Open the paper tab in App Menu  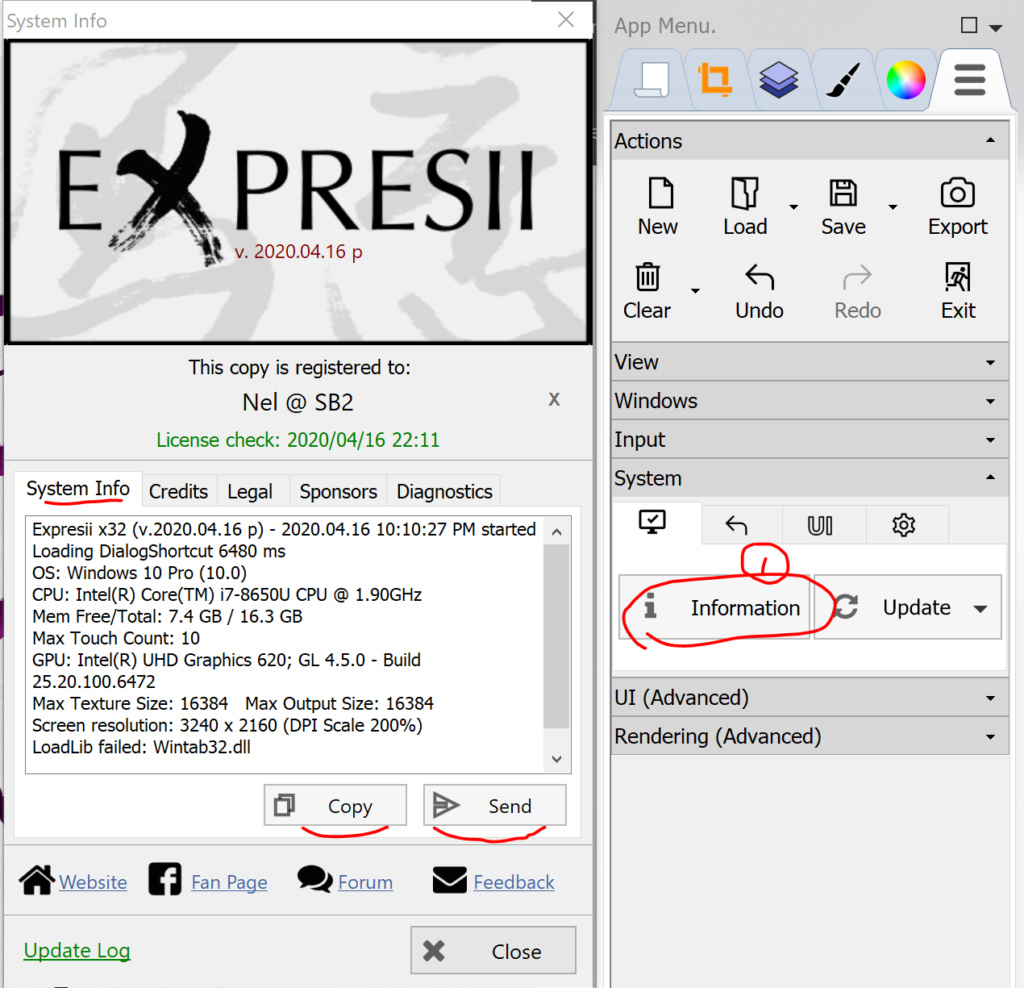[652, 80]
